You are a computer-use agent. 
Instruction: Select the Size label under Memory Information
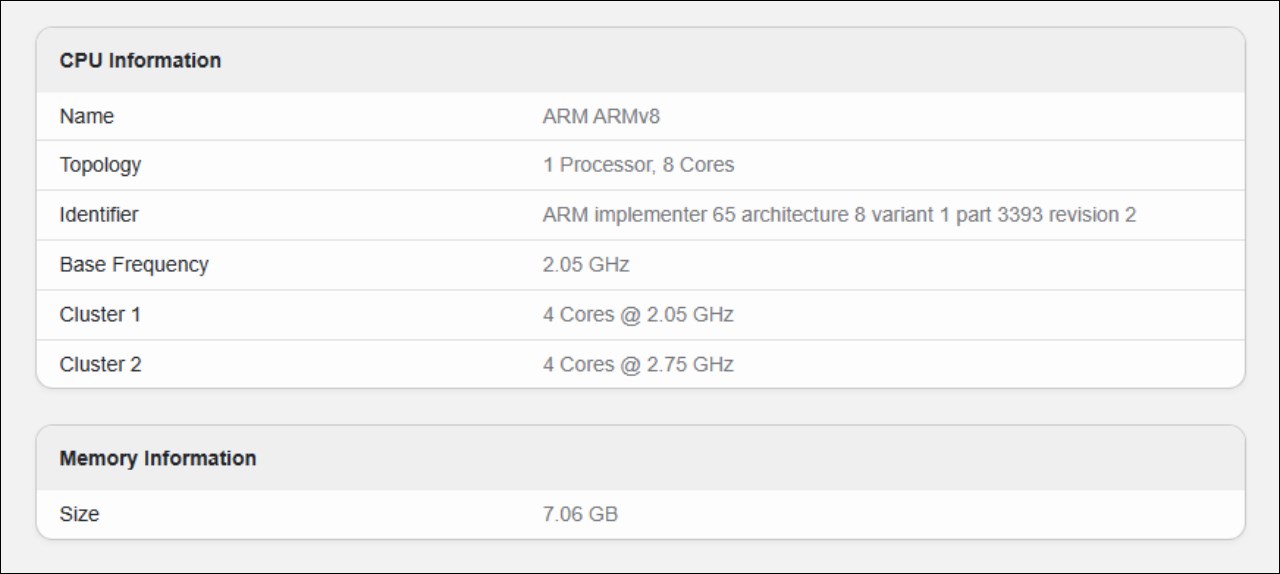79,514
